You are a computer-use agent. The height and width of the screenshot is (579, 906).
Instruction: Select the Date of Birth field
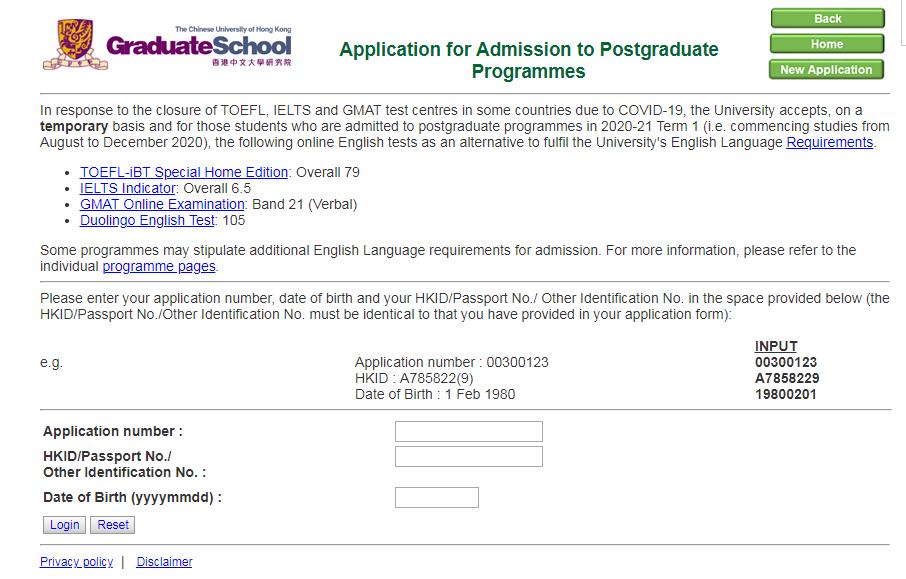436,497
